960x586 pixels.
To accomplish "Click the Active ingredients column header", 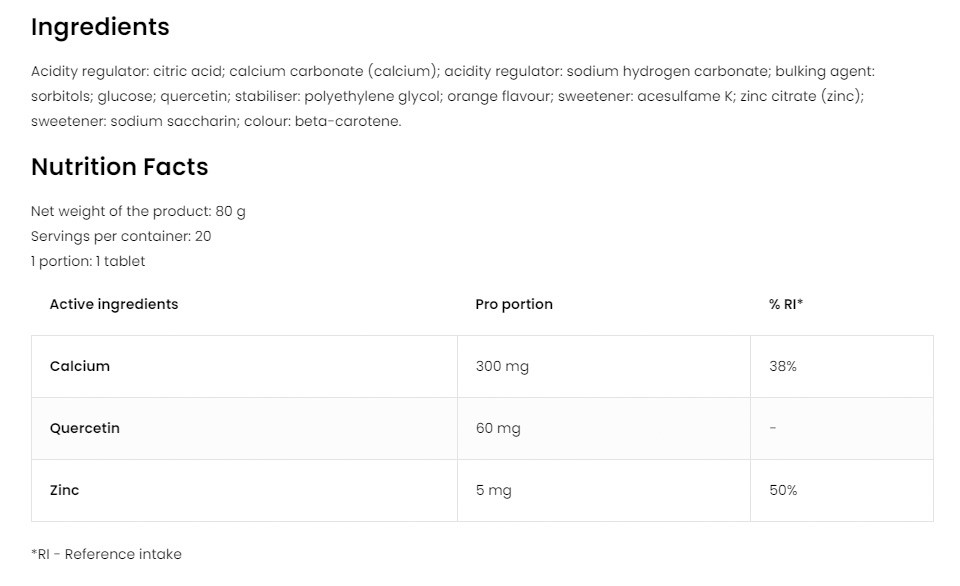I will 114,304.
